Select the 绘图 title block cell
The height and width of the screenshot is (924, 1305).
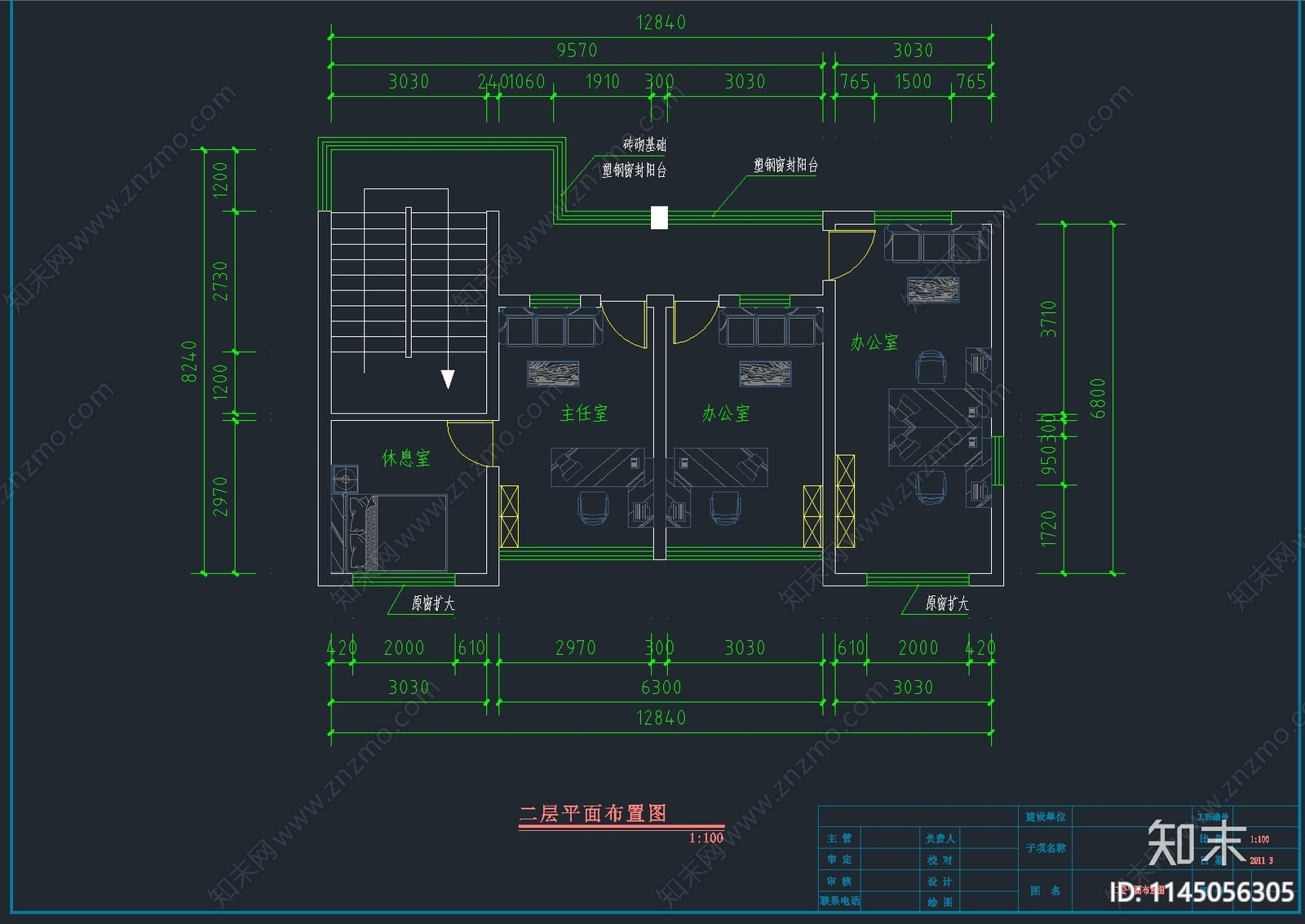[x=940, y=902]
